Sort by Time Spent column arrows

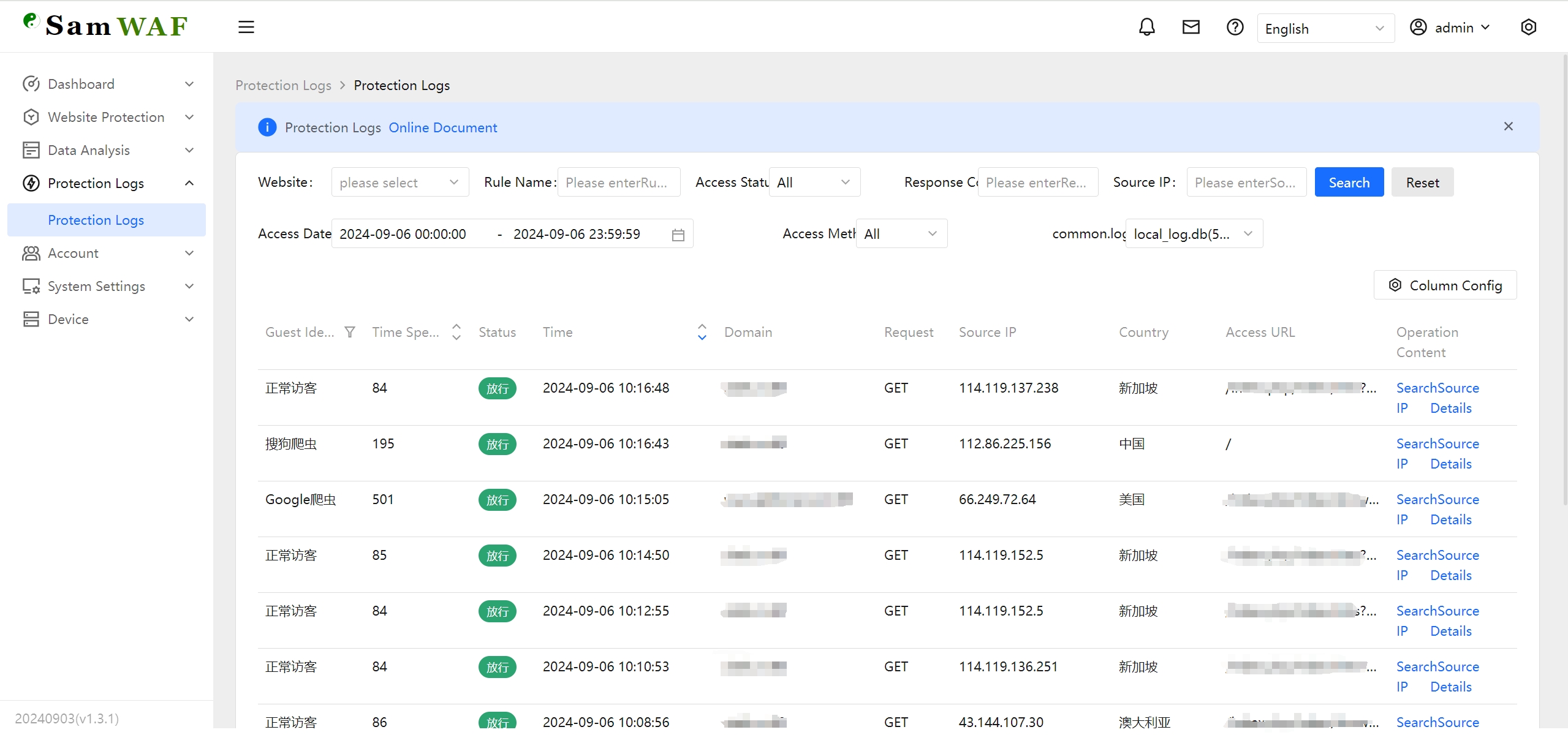coord(456,332)
